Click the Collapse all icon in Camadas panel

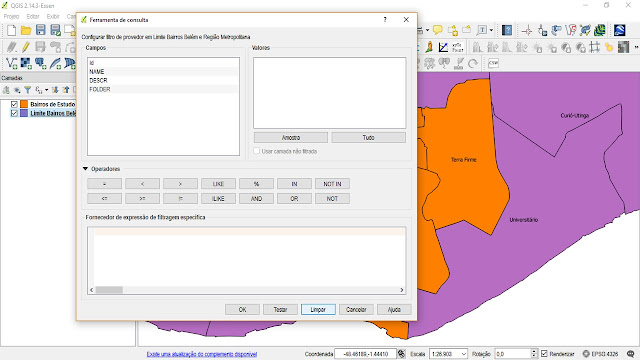[66, 90]
